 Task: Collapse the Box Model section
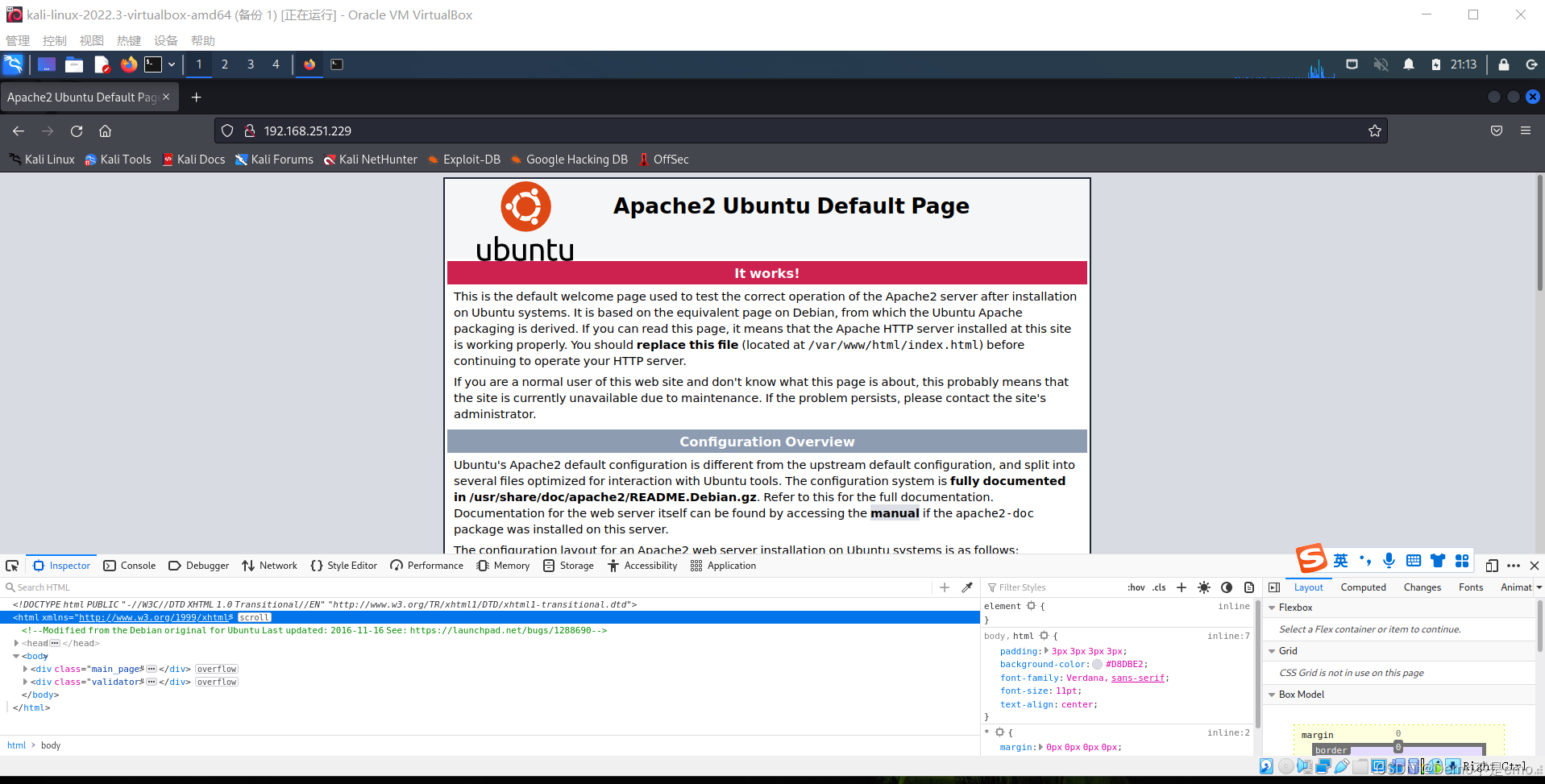(1273, 695)
